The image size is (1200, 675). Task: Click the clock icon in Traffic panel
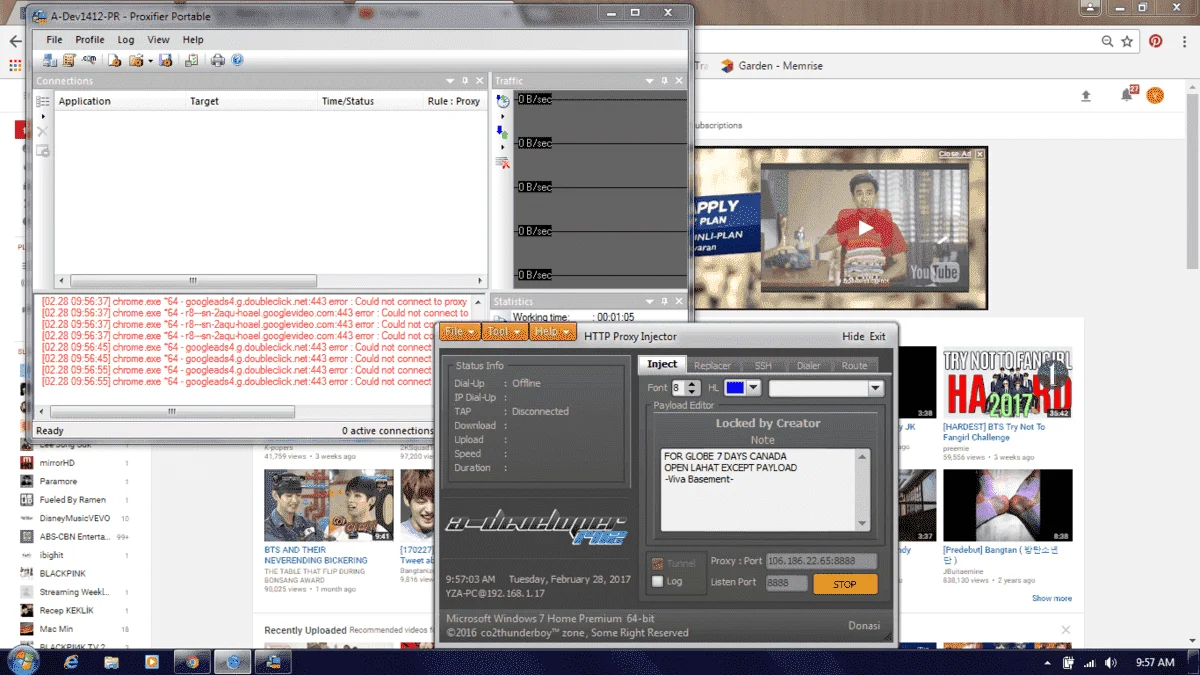coord(503,101)
